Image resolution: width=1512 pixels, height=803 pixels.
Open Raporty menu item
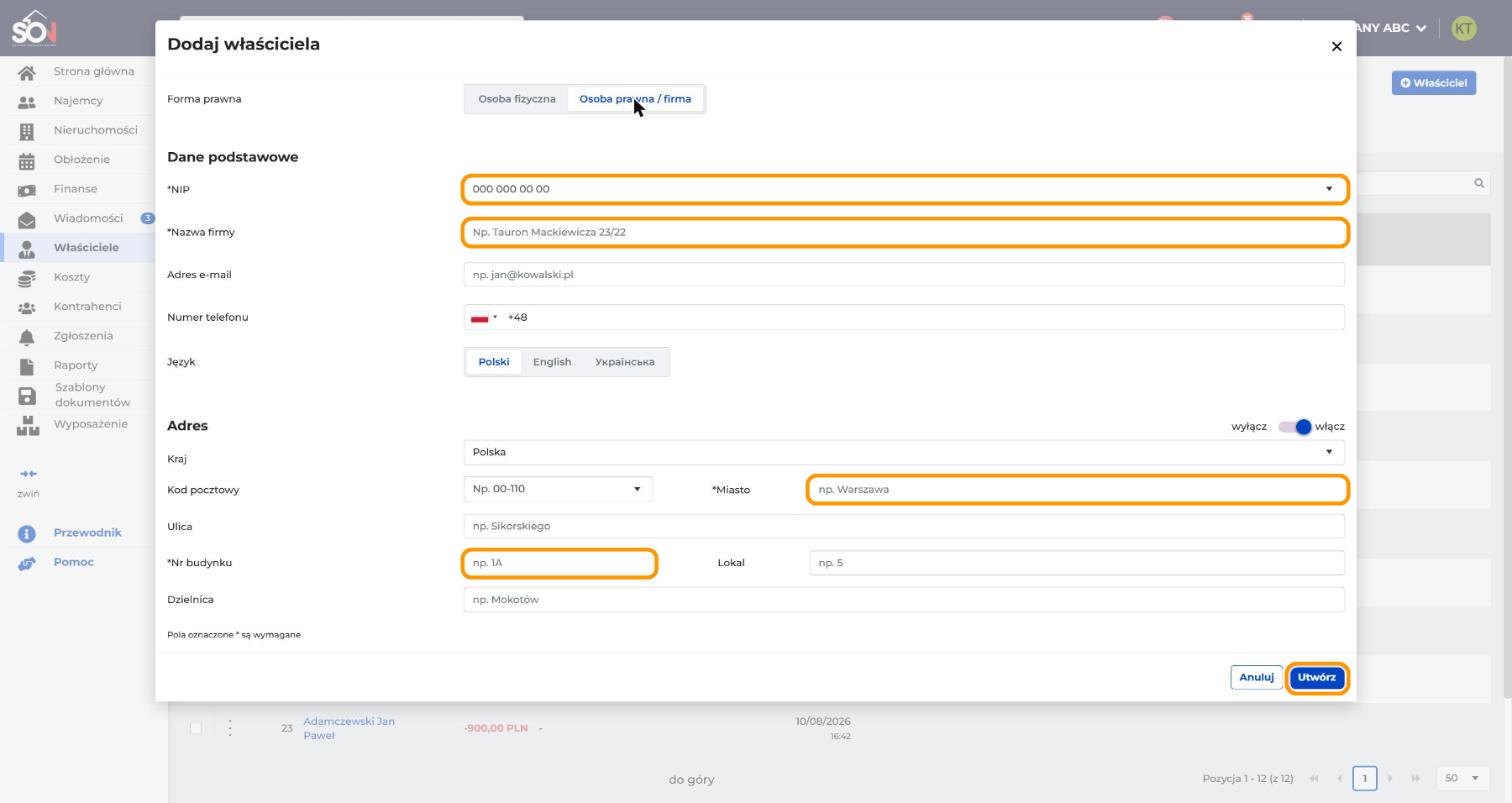point(76,366)
